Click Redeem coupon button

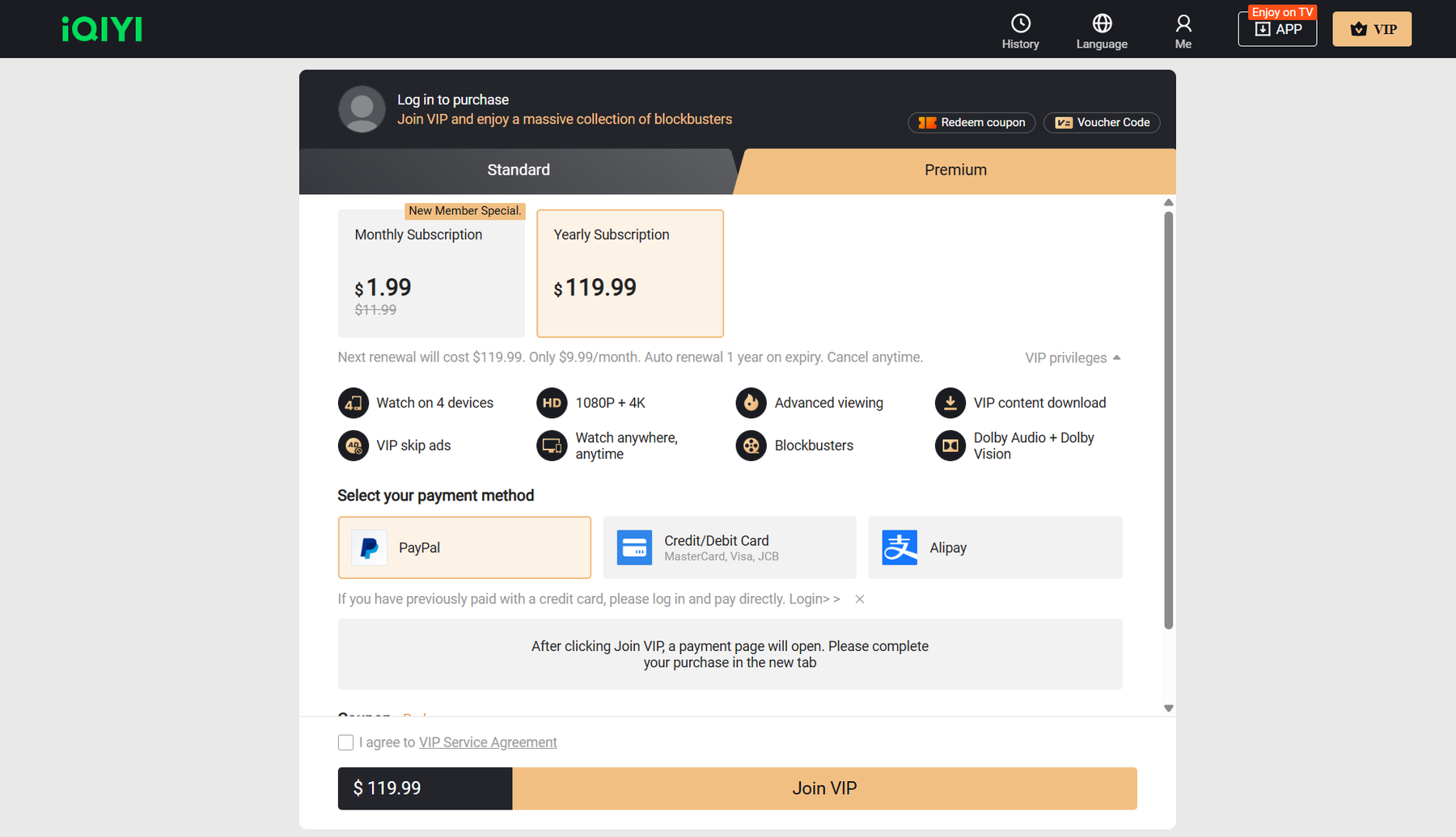click(971, 122)
